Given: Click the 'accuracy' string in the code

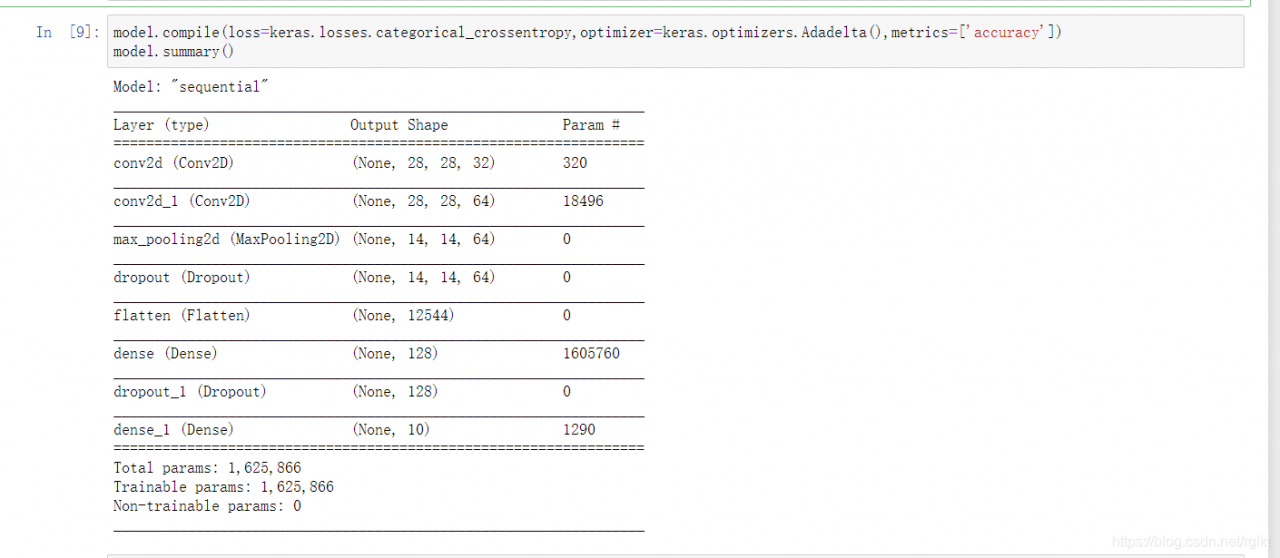Looking at the screenshot, I should click(x=1006, y=33).
